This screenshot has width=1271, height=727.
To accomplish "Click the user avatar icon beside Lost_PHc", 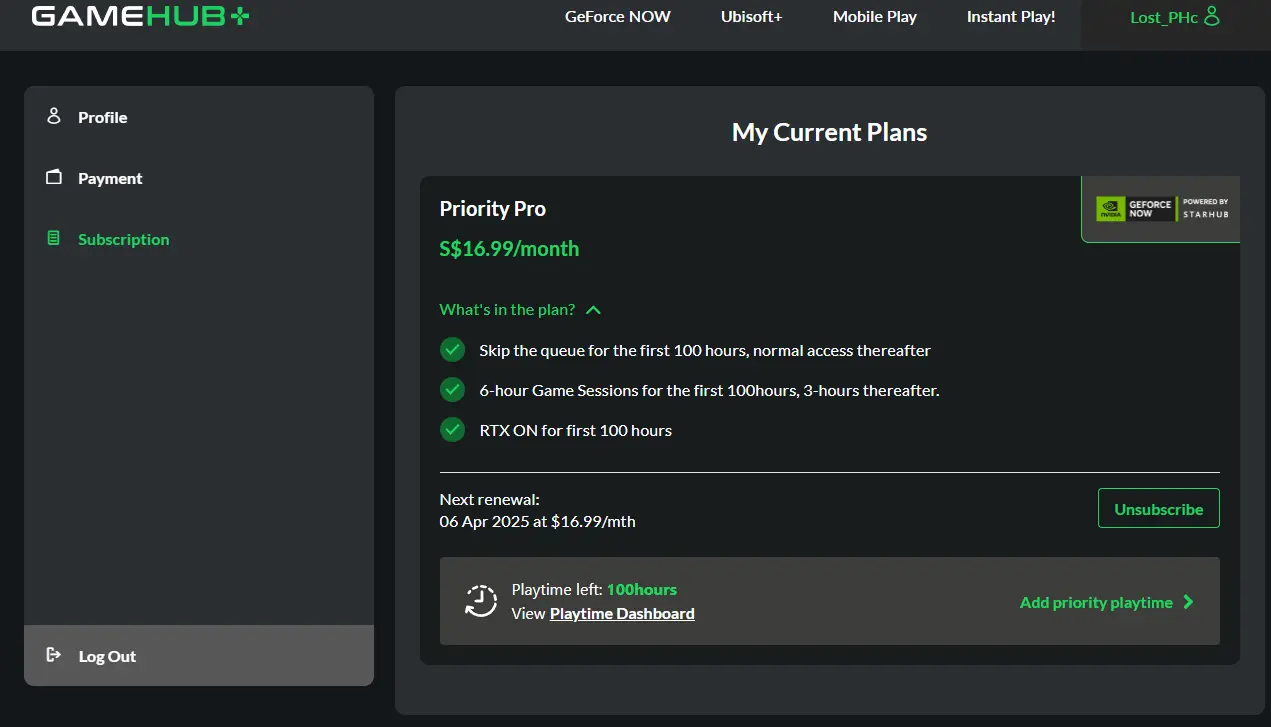I will 1212,16.
